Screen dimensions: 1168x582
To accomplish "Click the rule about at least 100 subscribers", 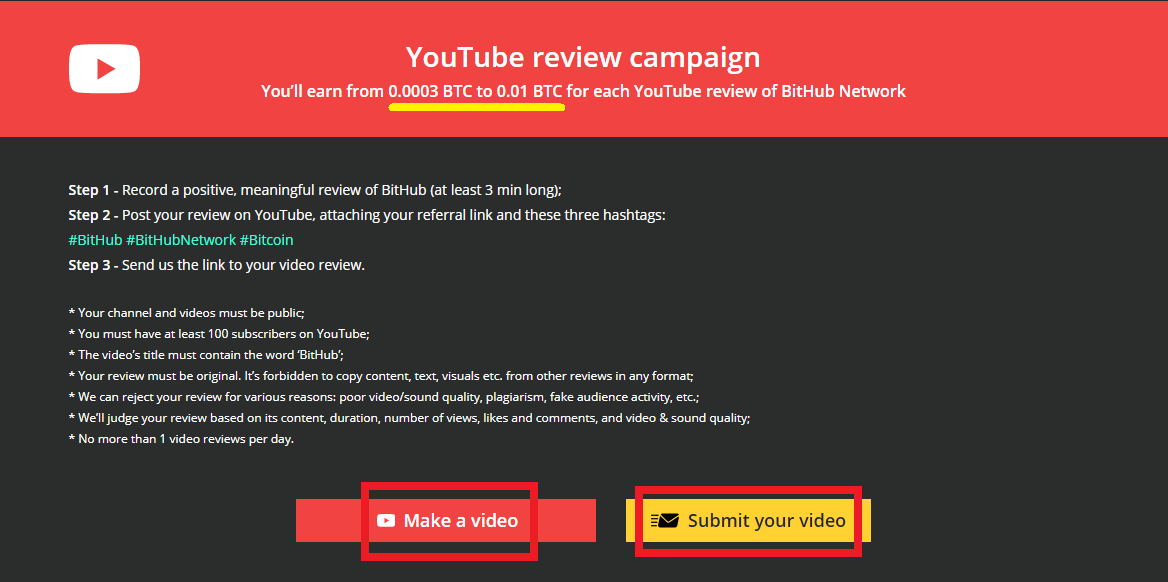I will 219,334.
